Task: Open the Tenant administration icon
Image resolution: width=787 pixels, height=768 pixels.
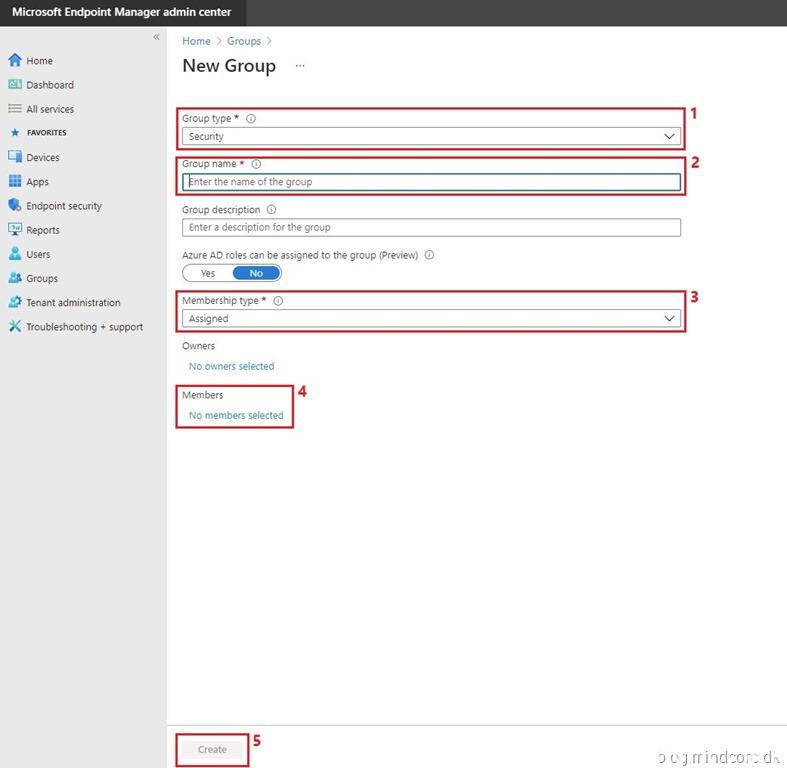Action: click(x=15, y=302)
